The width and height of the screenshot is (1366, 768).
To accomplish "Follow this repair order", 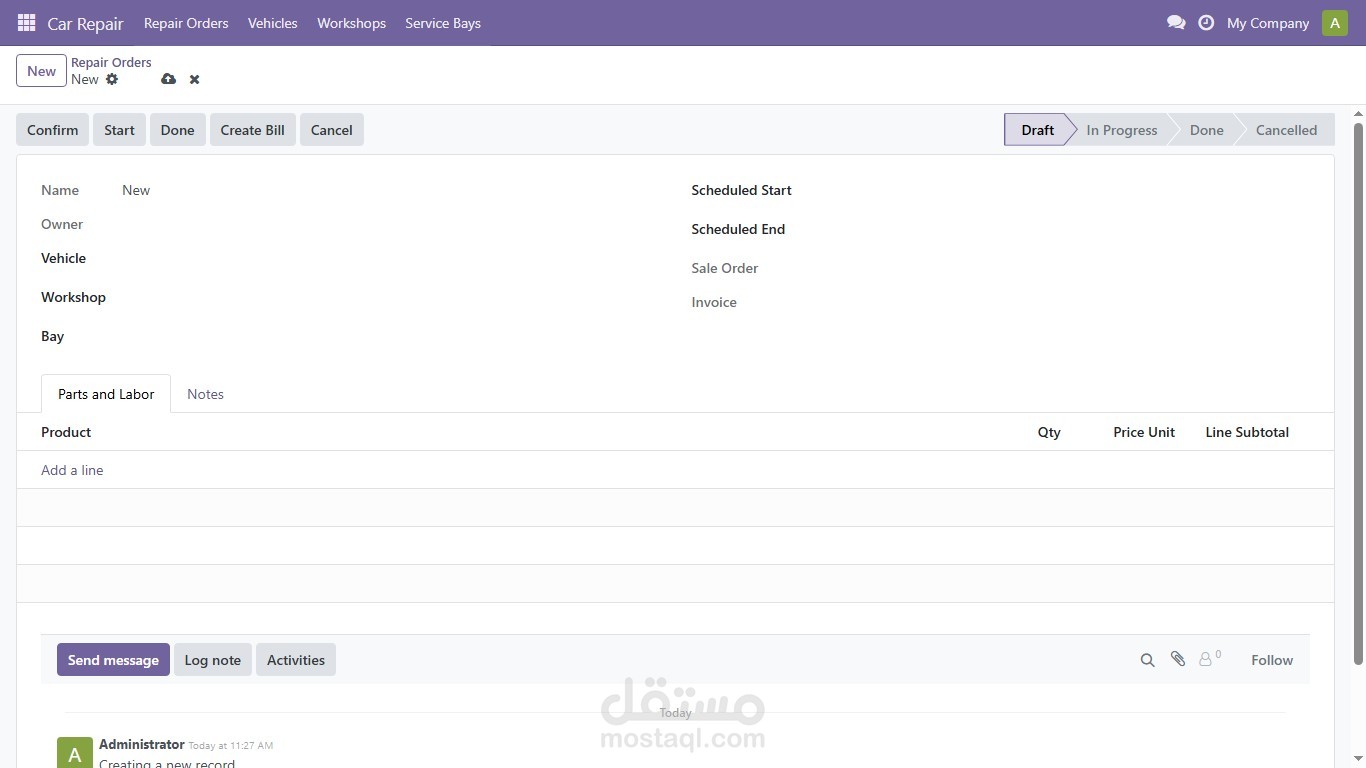I will [x=1271, y=659].
